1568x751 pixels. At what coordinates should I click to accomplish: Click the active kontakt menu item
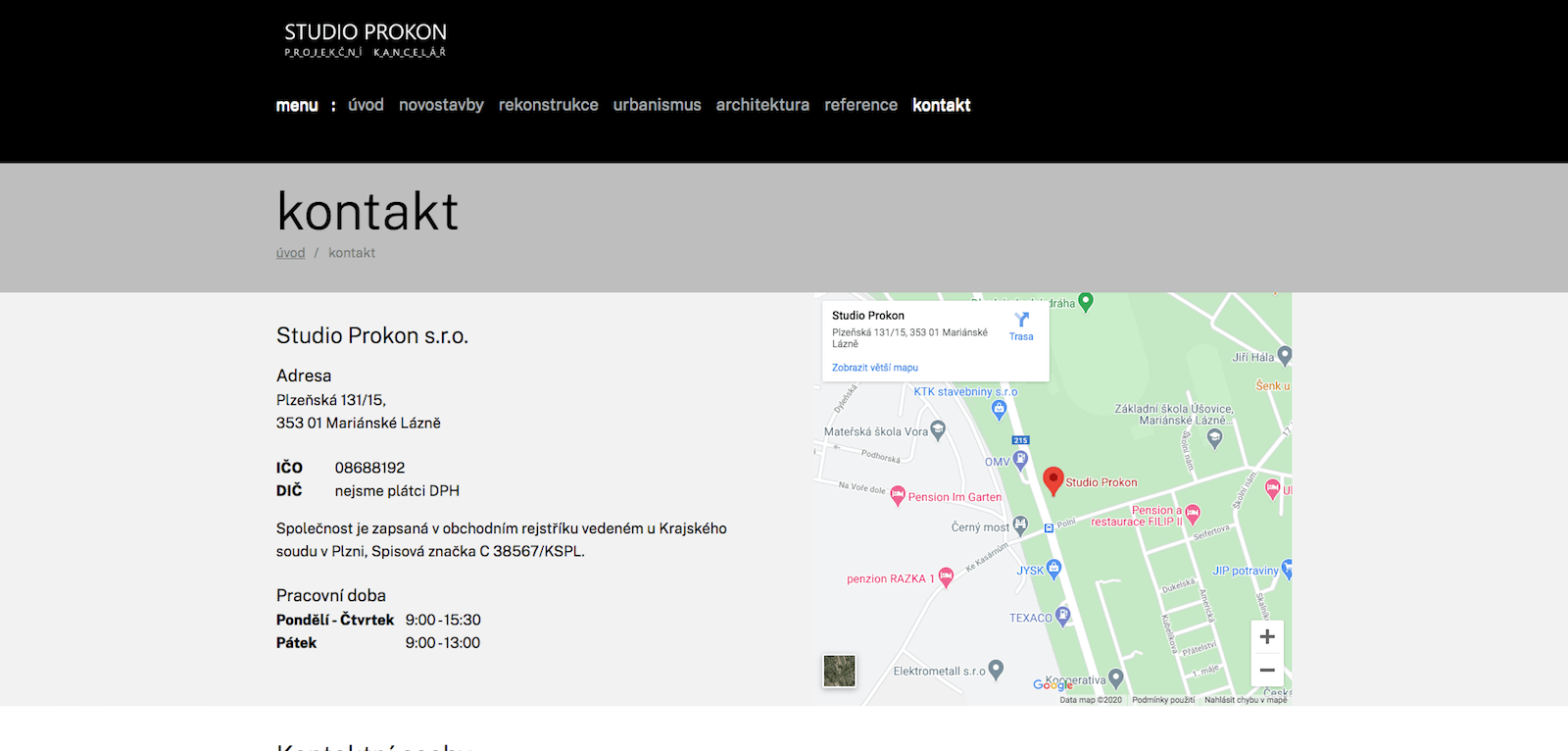point(941,105)
